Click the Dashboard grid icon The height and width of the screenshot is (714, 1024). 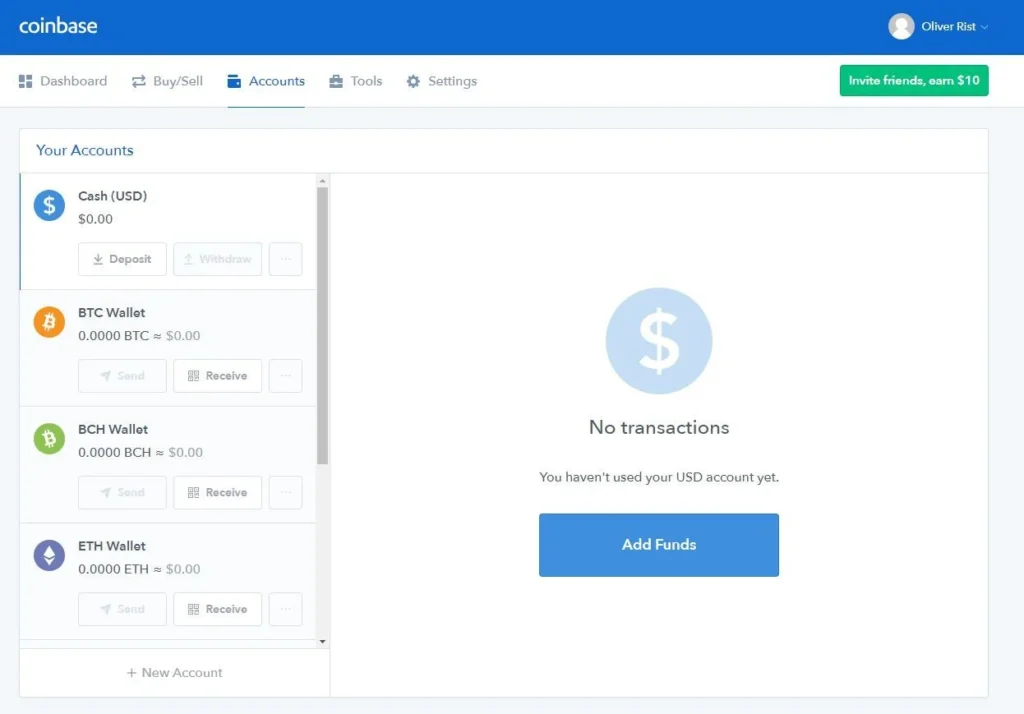point(25,81)
